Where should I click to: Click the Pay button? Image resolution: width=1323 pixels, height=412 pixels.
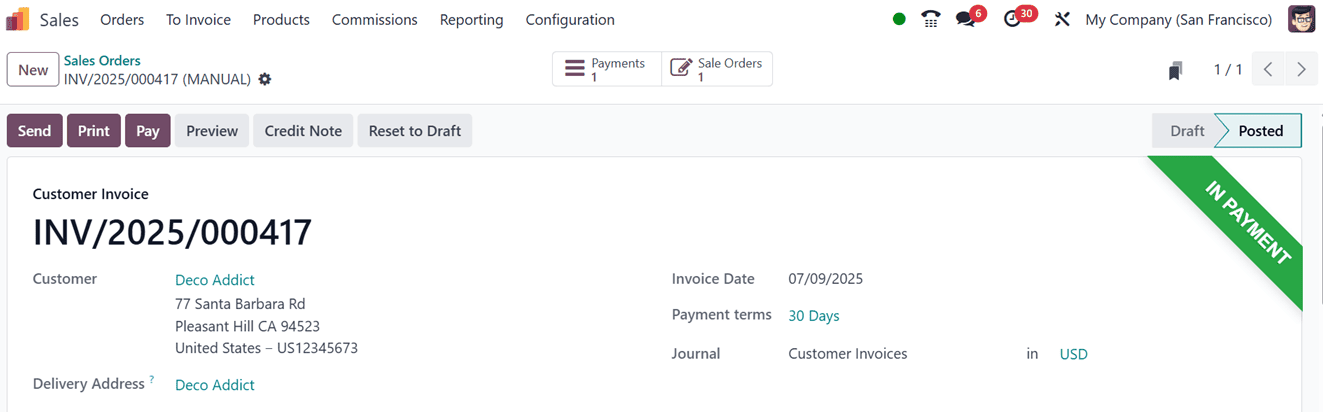tap(148, 131)
